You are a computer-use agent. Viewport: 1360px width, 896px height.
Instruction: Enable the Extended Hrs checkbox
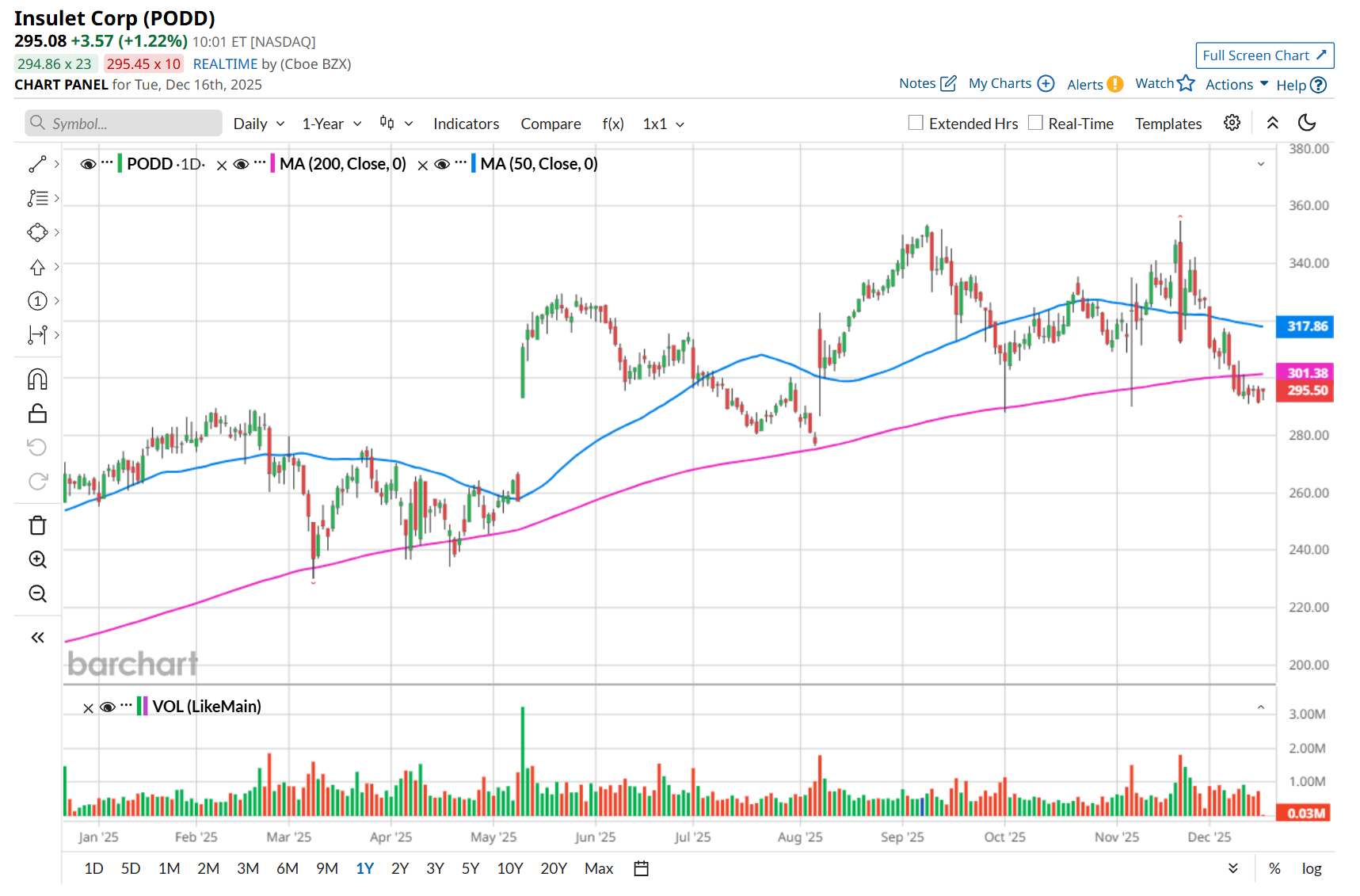916,123
